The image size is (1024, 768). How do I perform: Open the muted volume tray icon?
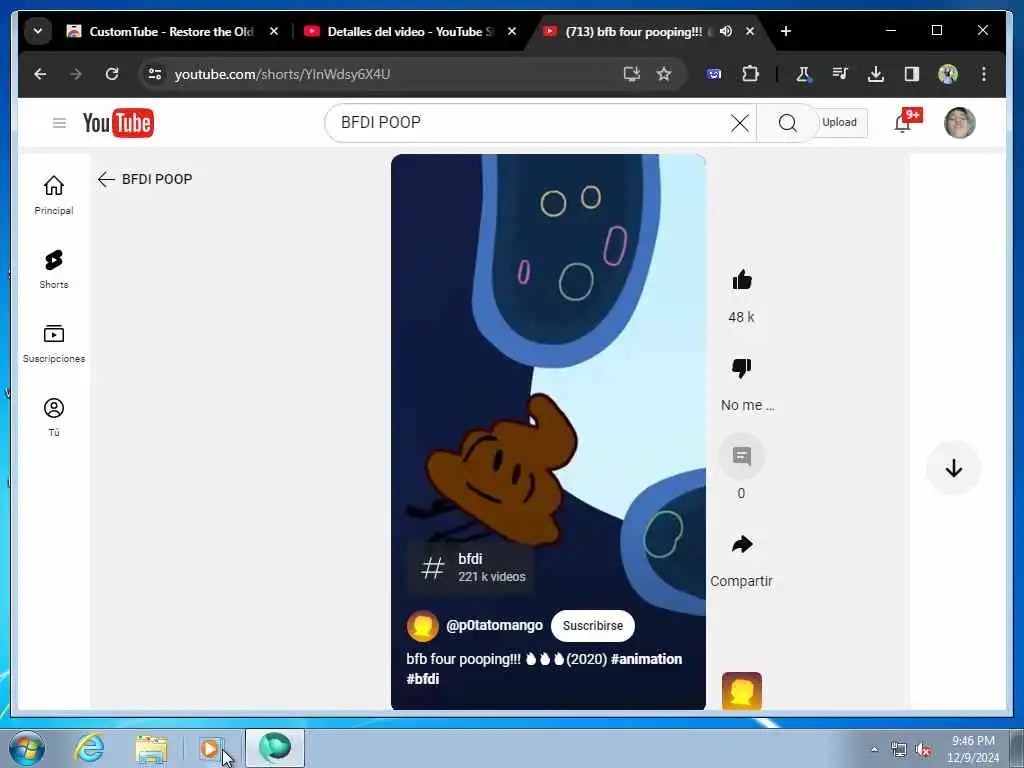tap(923, 750)
